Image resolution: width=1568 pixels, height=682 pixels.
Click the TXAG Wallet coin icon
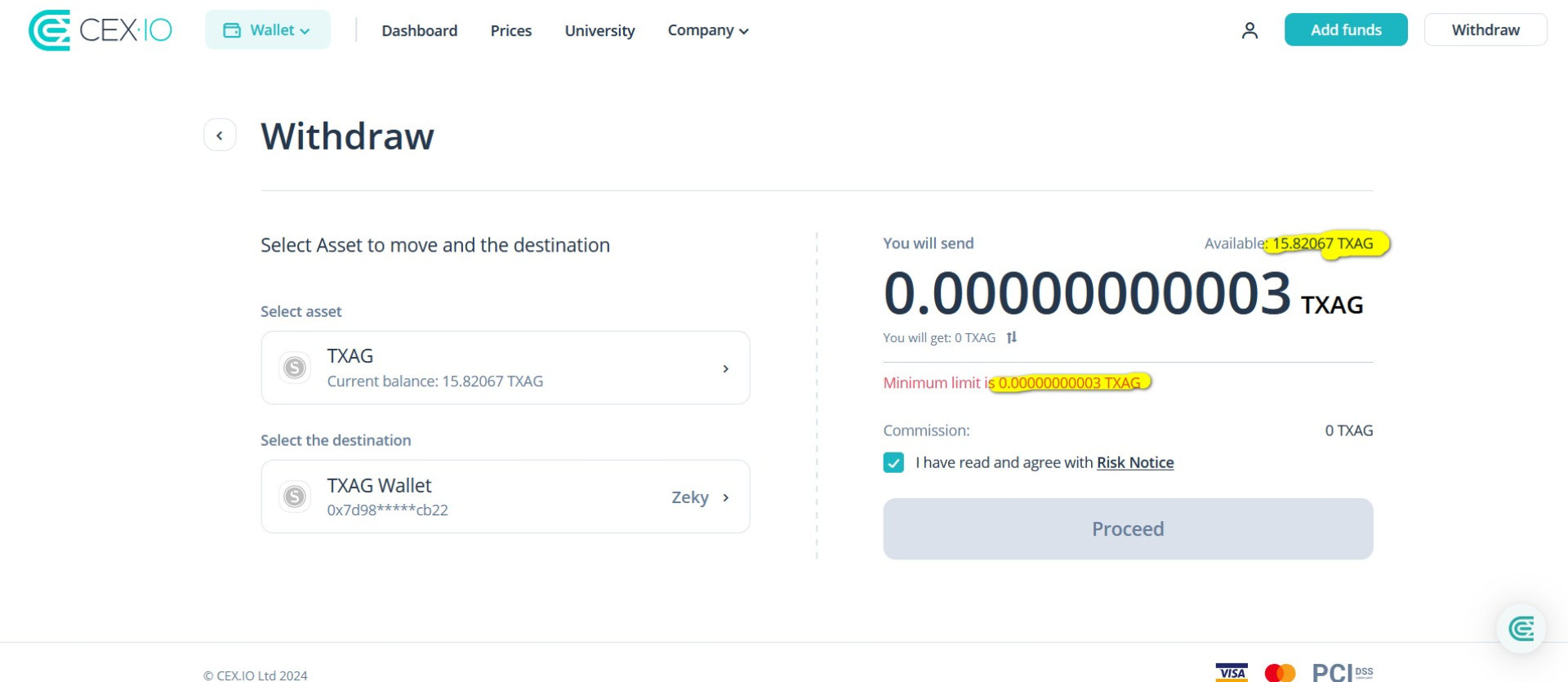295,497
